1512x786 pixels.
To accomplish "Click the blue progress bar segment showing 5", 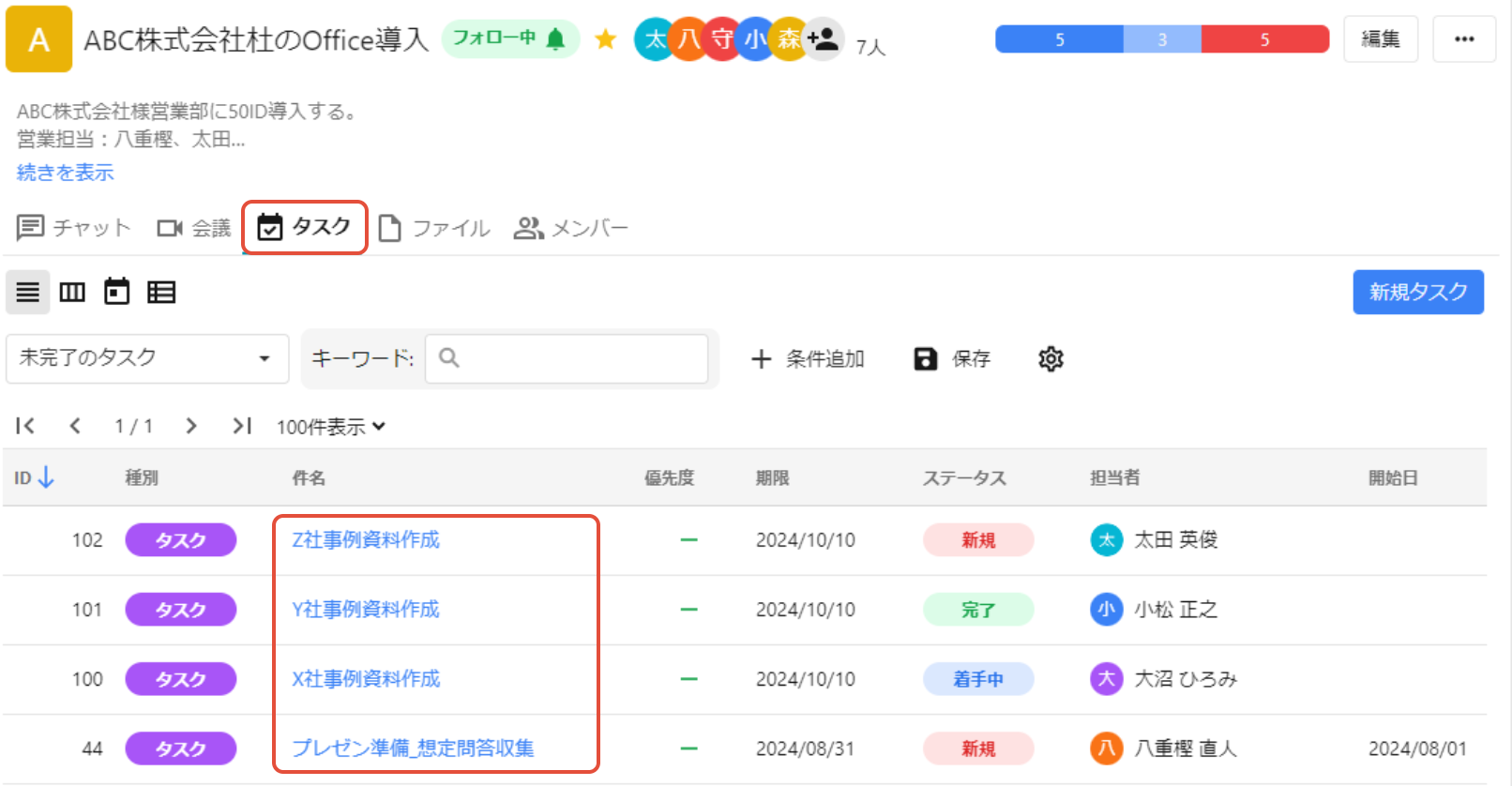I will pos(1059,39).
